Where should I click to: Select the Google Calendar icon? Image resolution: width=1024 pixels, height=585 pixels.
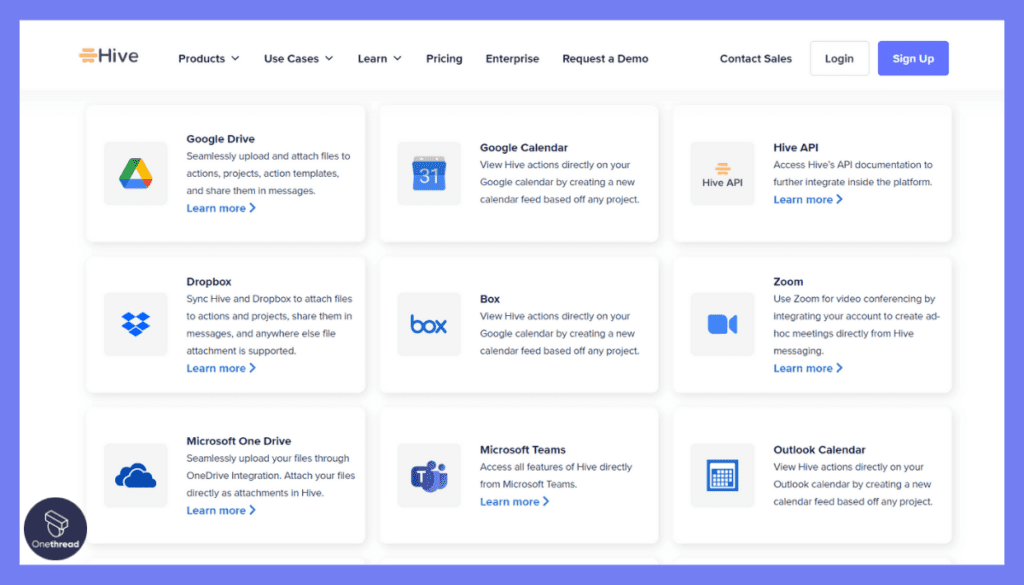click(x=429, y=174)
